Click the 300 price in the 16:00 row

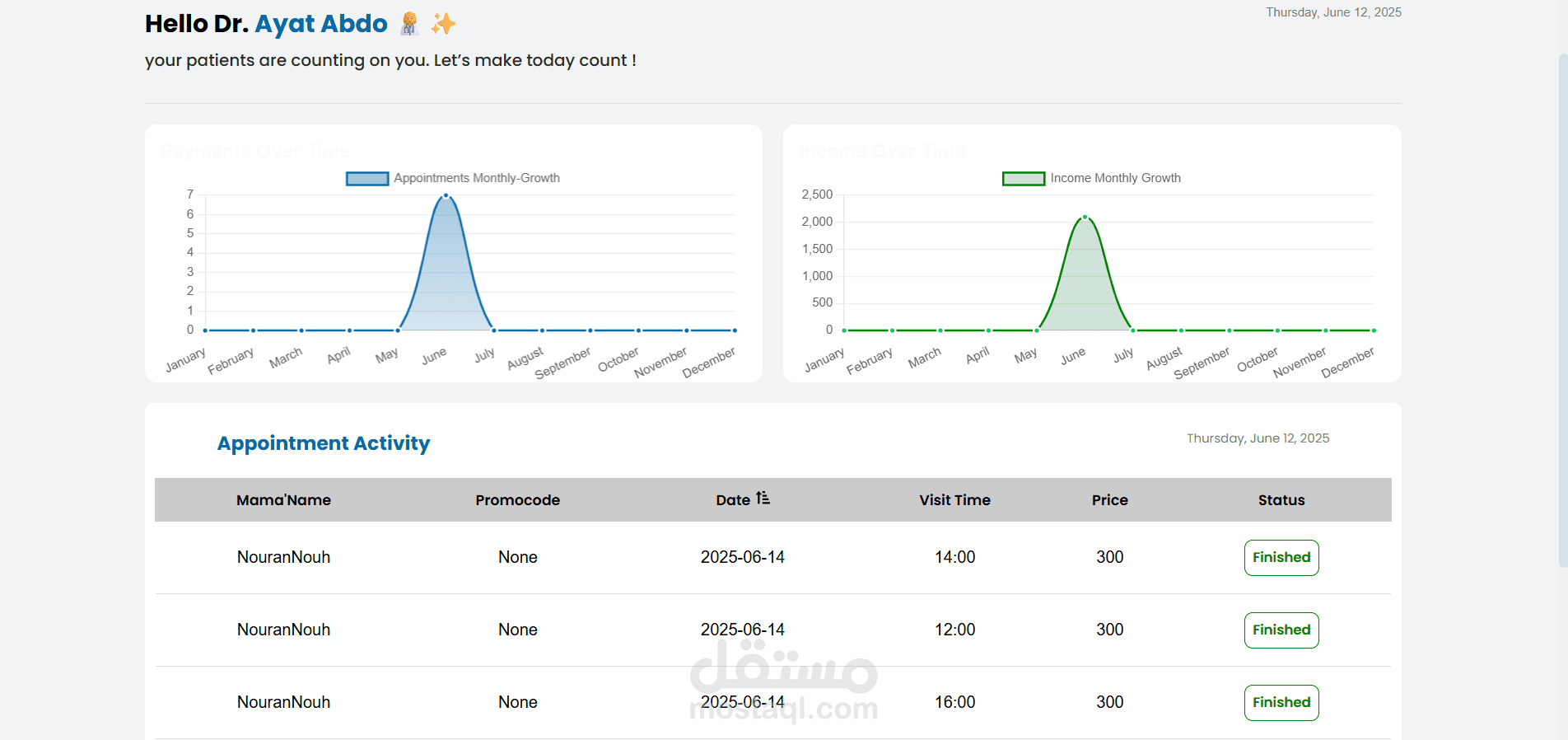point(1109,702)
